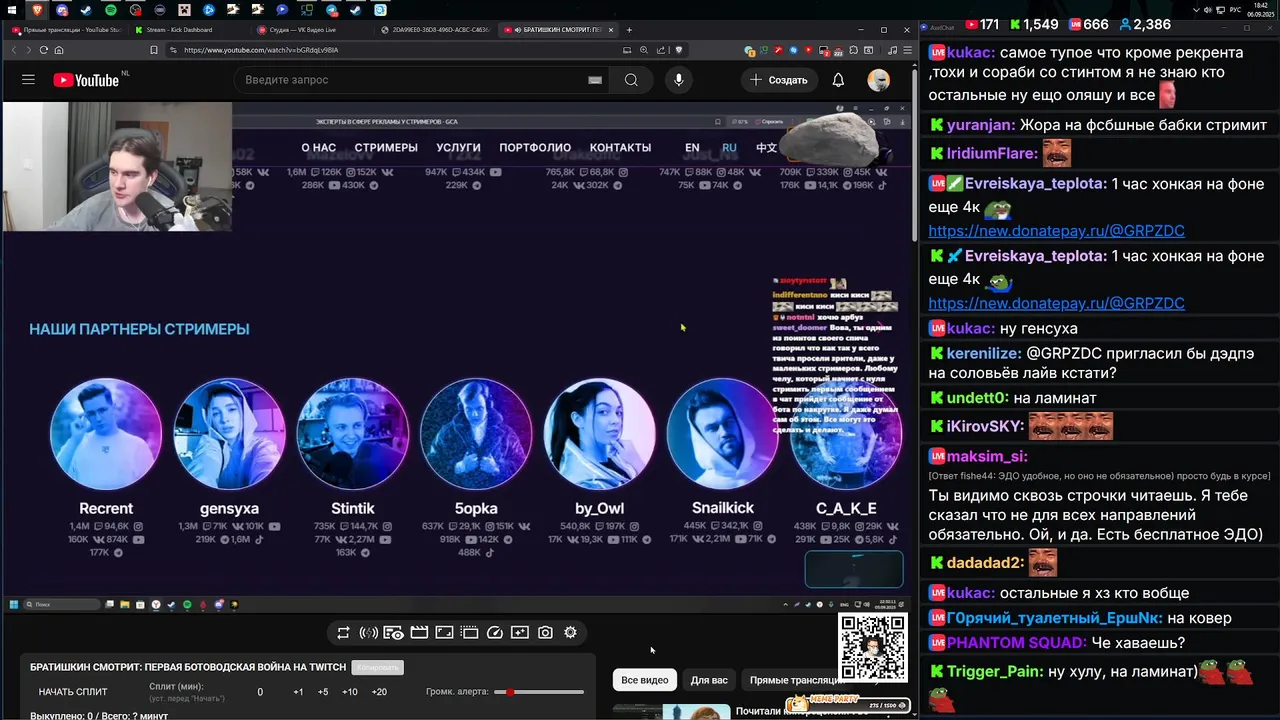Viewport: 1280px width, 720px height.
Task: Open a new browser tab with plus
Action: [x=629, y=30]
